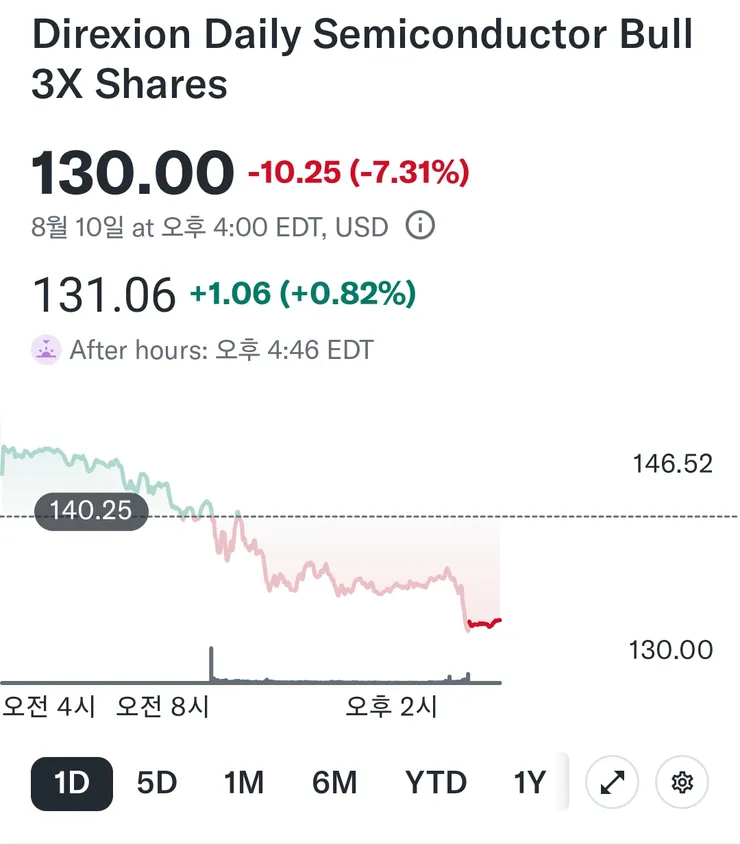Click the -10.25 (-7.31%) change text
The image size is (740, 844).
point(358,172)
